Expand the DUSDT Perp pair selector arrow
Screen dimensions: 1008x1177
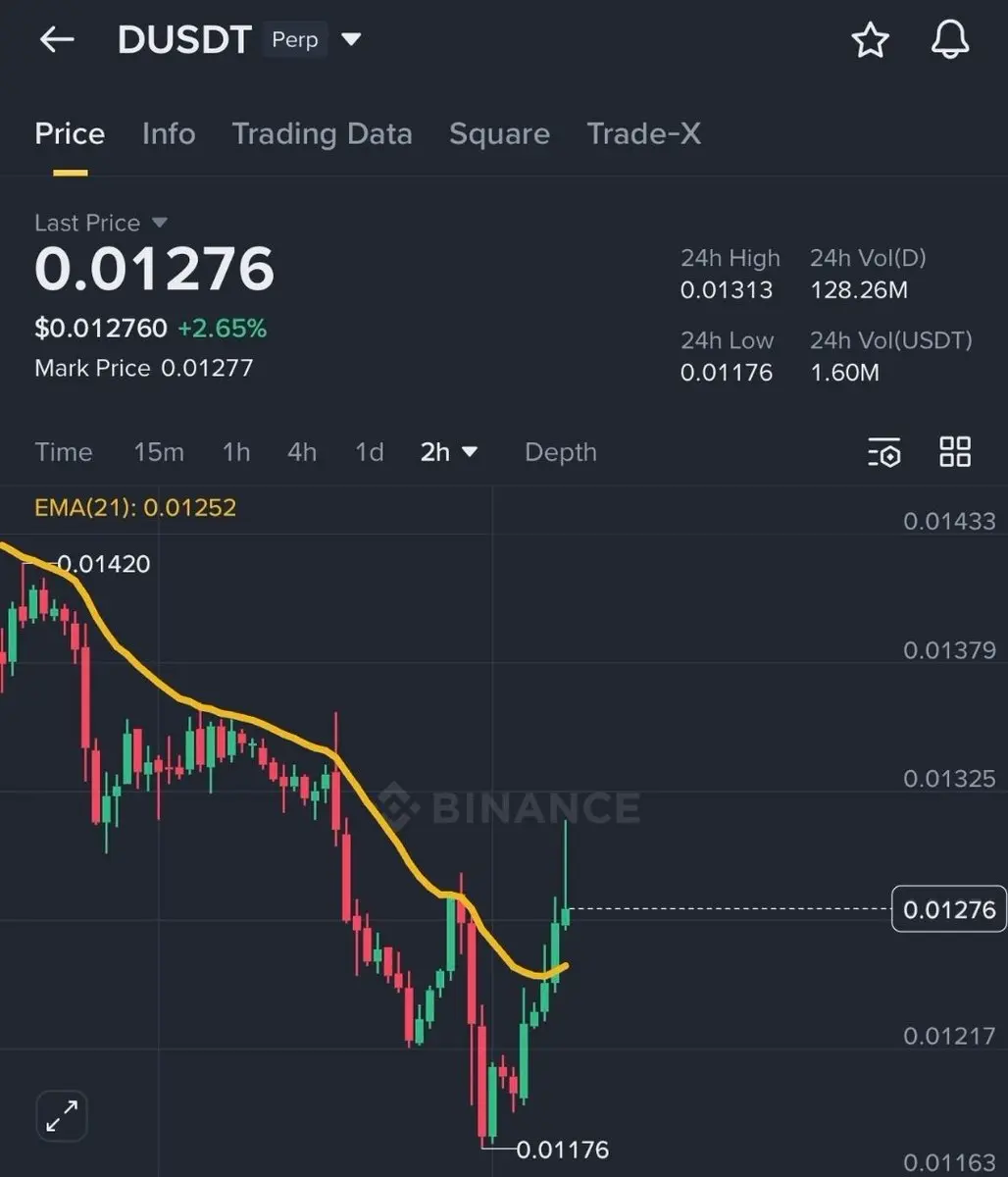click(x=351, y=40)
